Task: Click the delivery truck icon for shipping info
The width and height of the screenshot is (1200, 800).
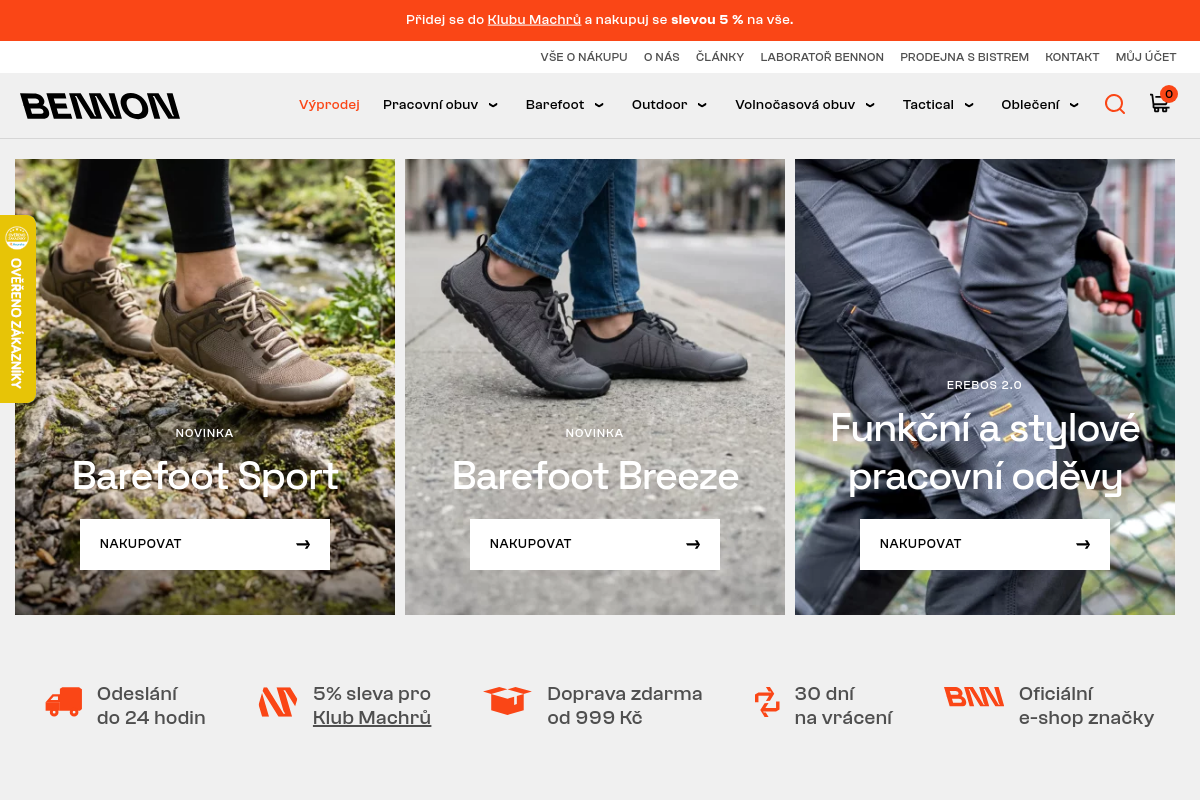Action: (62, 703)
